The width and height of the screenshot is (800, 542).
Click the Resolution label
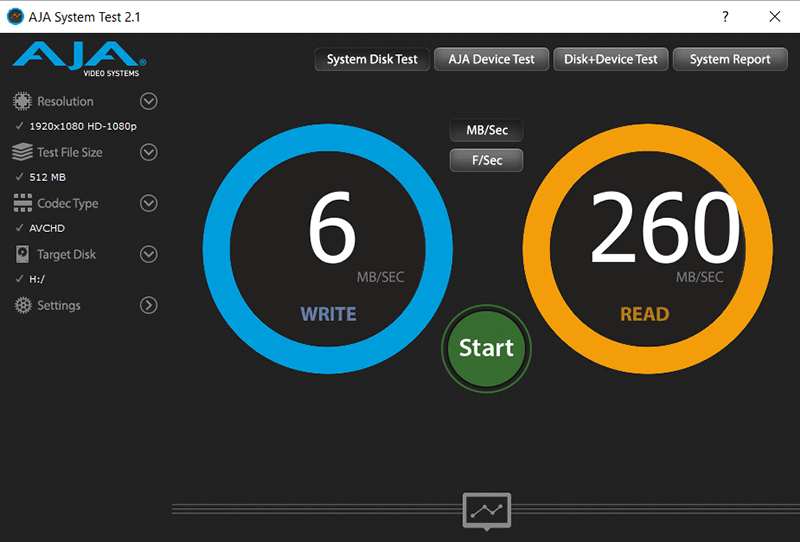click(65, 101)
